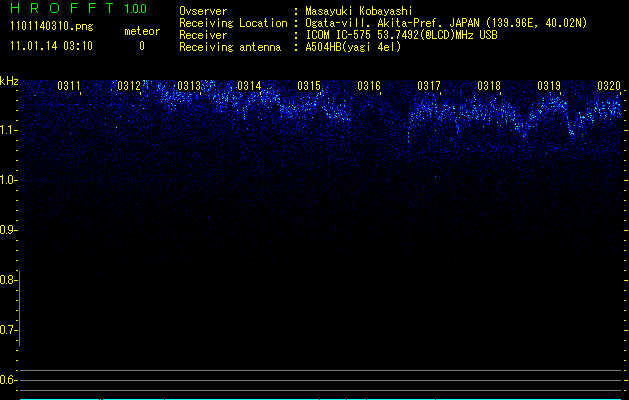Click the 1.1 kHz axis label

tap(8, 130)
